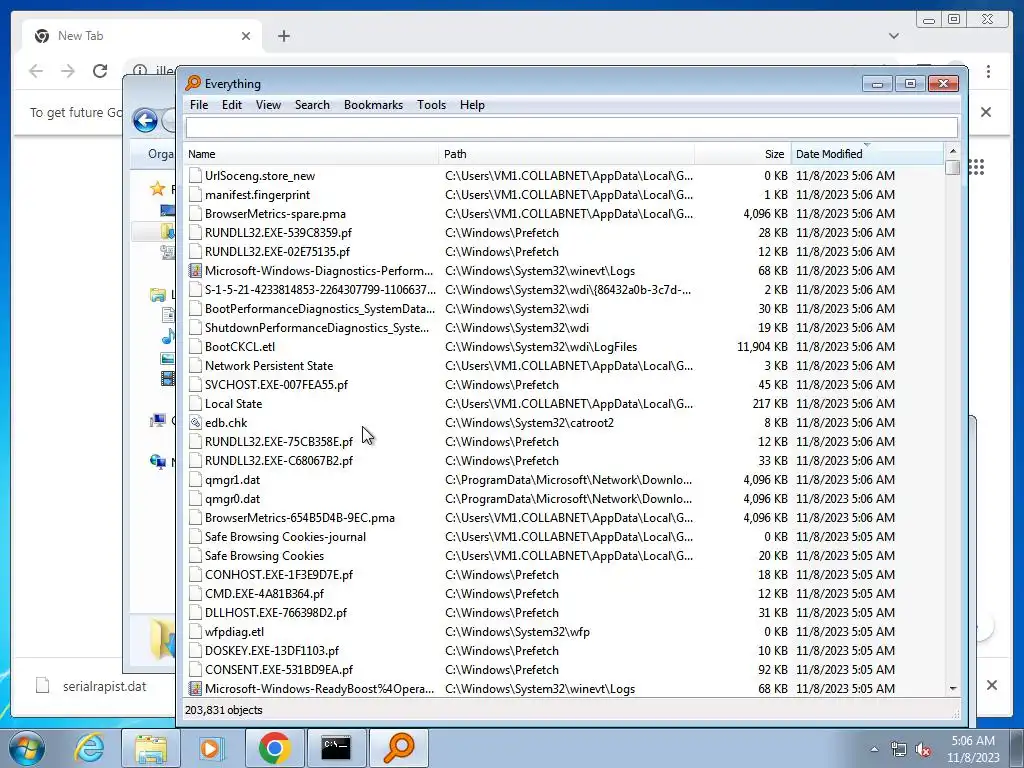This screenshot has width=1024, height=768.
Task: Select the RUNDLL32.EXE-02E75135.pf file icon
Action: coord(195,251)
